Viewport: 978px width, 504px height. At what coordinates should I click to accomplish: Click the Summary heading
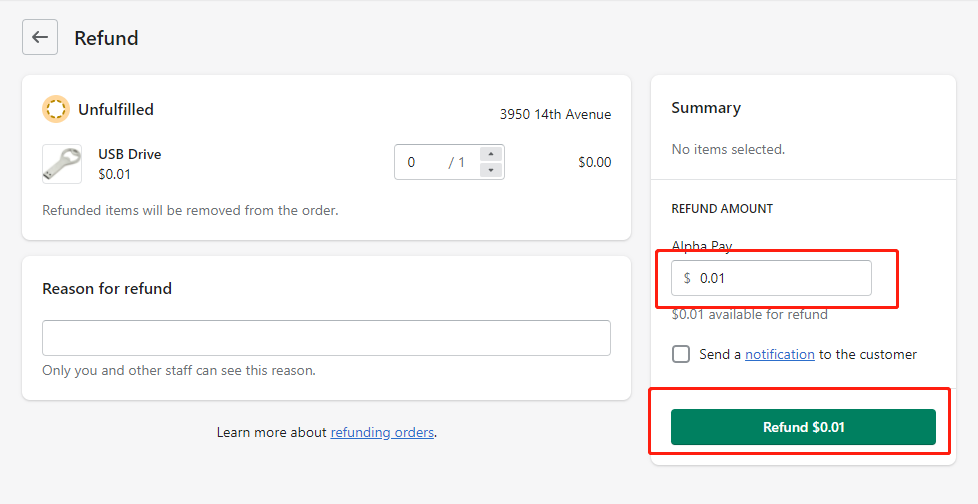click(x=706, y=108)
